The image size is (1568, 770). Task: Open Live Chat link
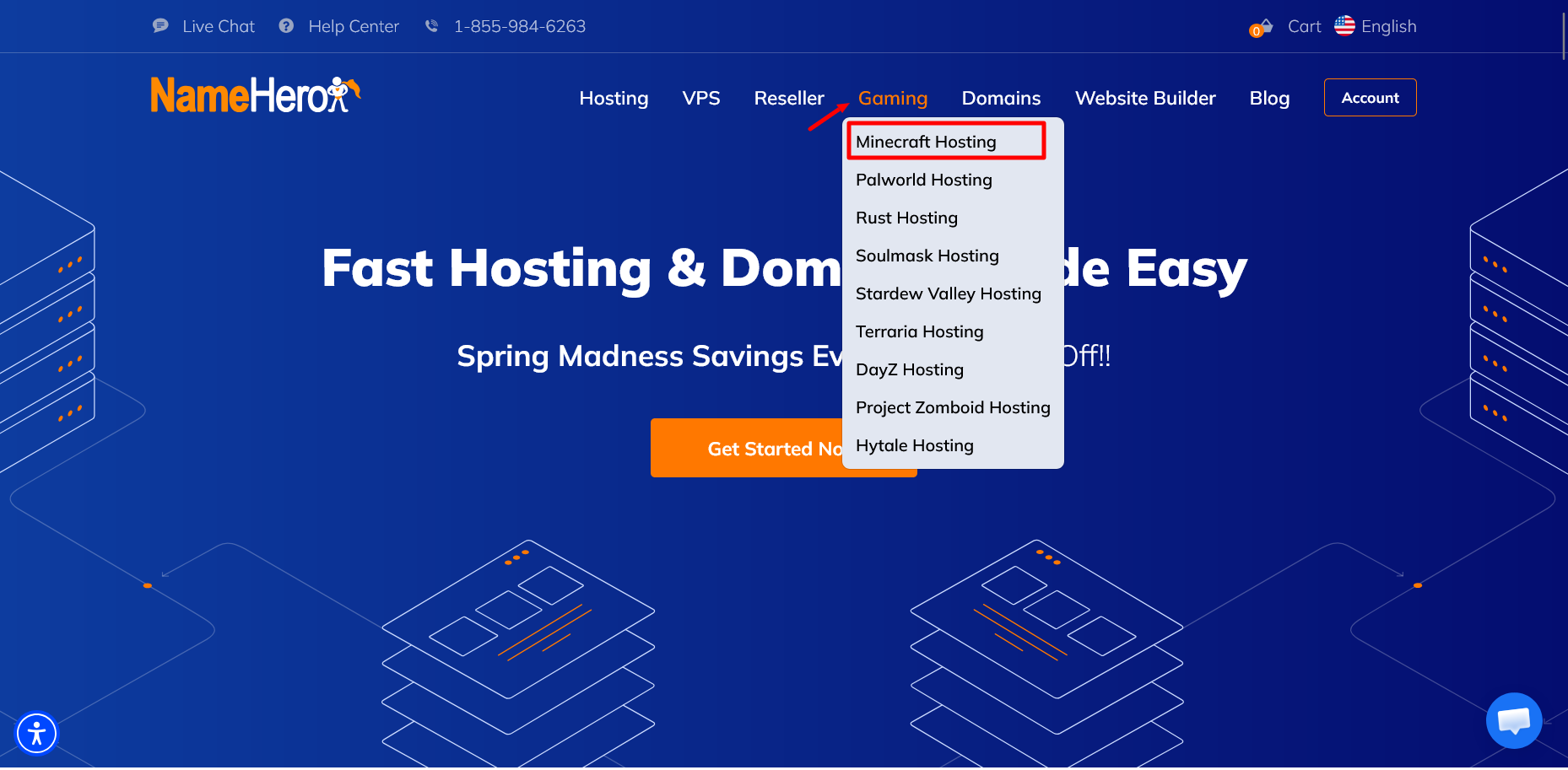pos(219,26)
